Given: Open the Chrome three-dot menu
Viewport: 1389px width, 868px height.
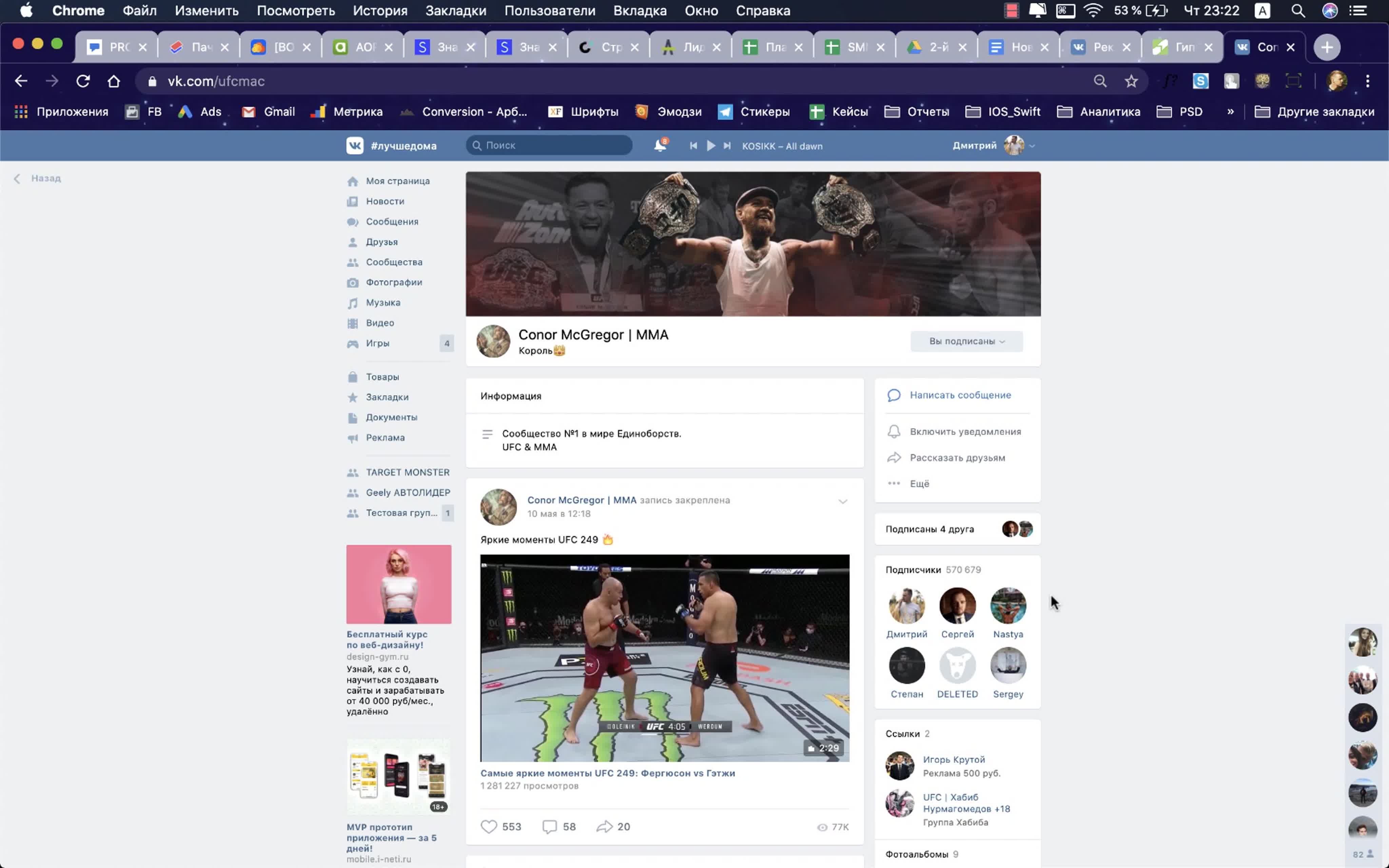Looking at the screenshot, I should tap(1368, 81).
